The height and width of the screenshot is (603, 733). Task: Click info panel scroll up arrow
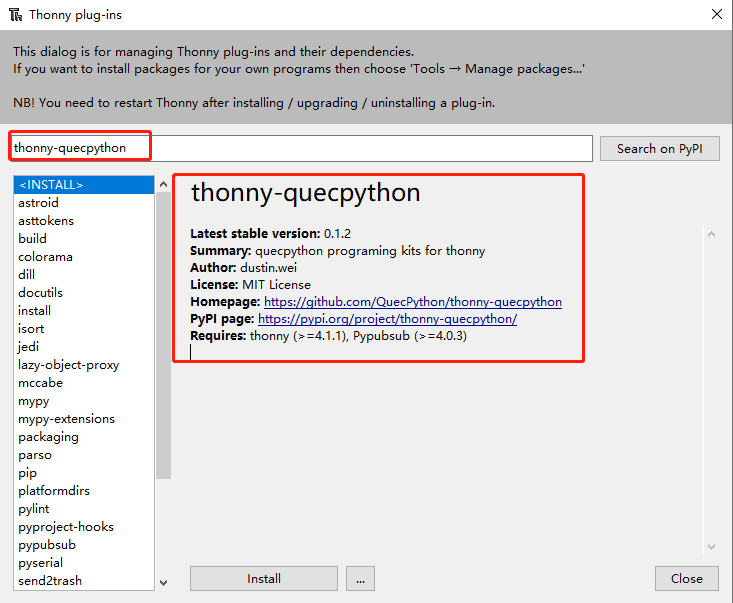pos(711,234)
